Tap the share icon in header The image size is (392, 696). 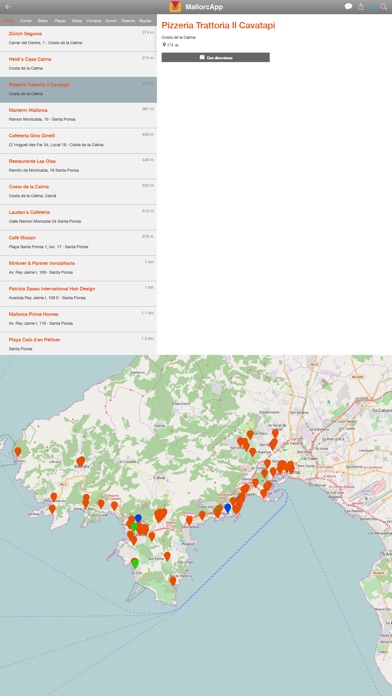pyautogui.click(x=361, y=7)
